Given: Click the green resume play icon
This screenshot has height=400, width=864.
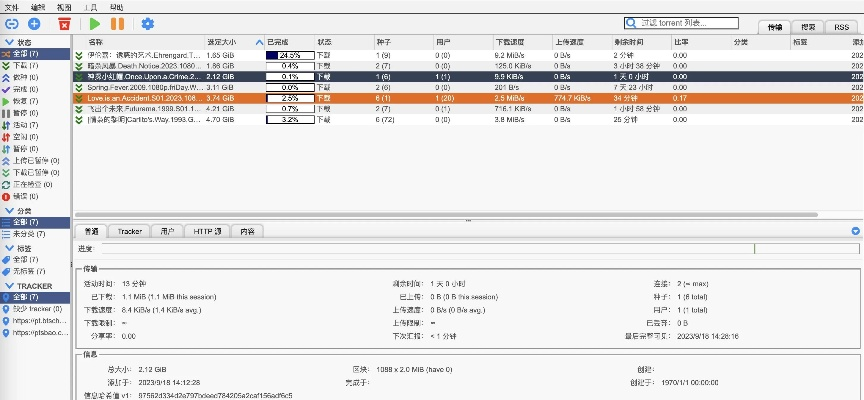Looking at the screenshot, I should click(x=94, y=23).
